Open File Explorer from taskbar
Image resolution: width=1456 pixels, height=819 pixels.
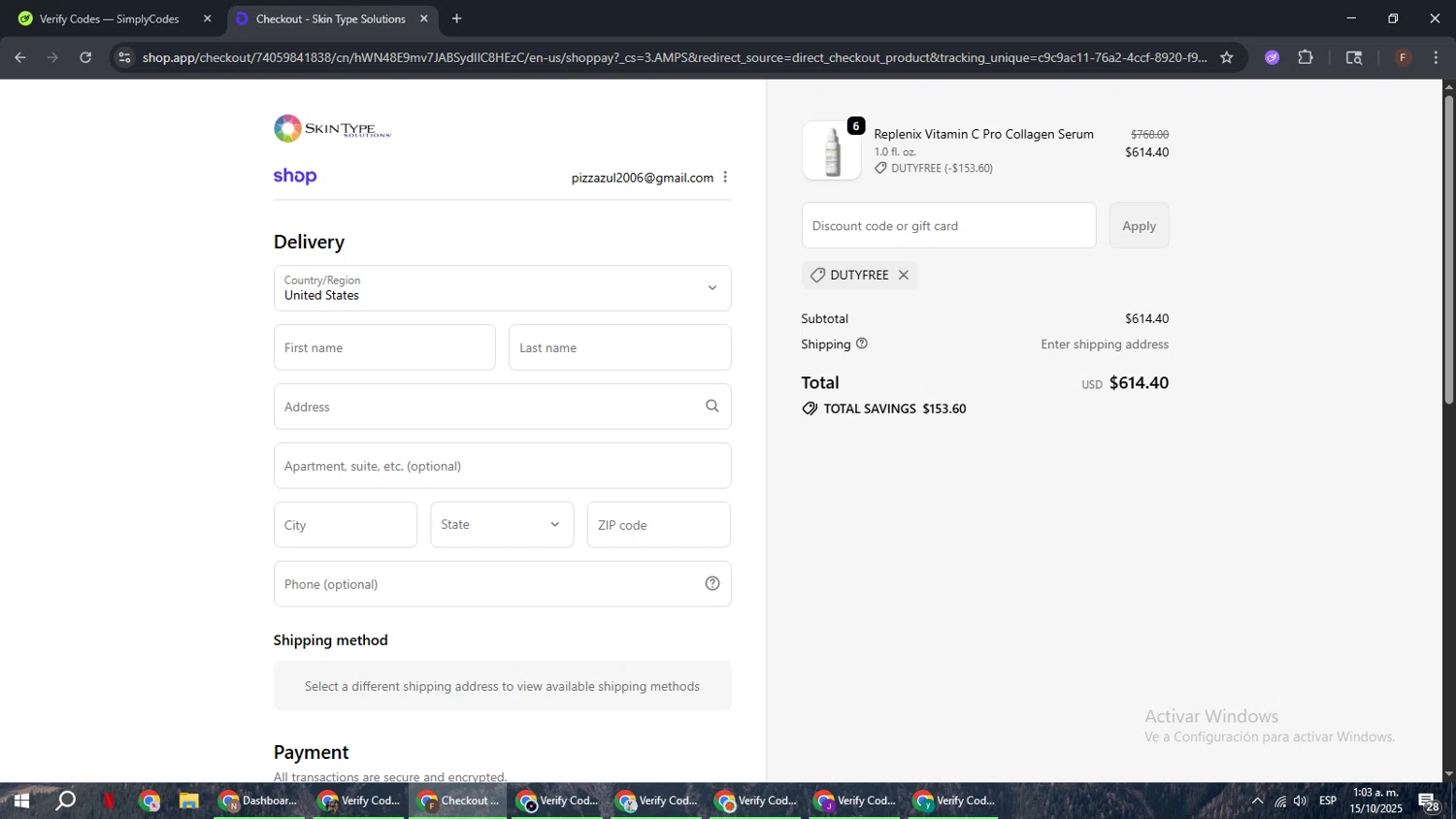click(x=188, y=801)
